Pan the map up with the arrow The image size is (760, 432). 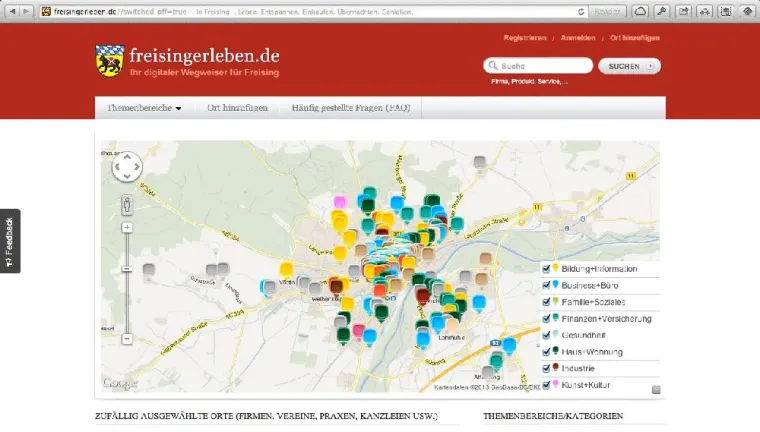pyautogui.click(x=127, y=157)
